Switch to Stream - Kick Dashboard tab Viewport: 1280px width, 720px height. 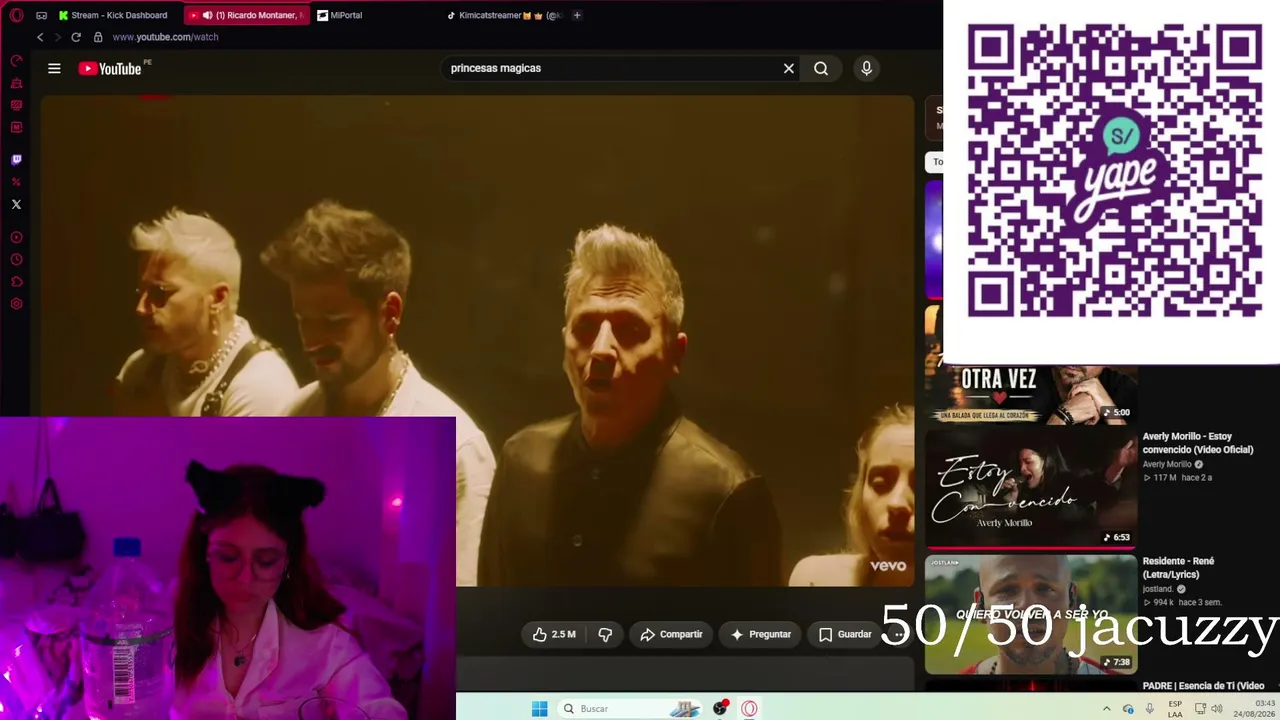(x=114, y=15)
